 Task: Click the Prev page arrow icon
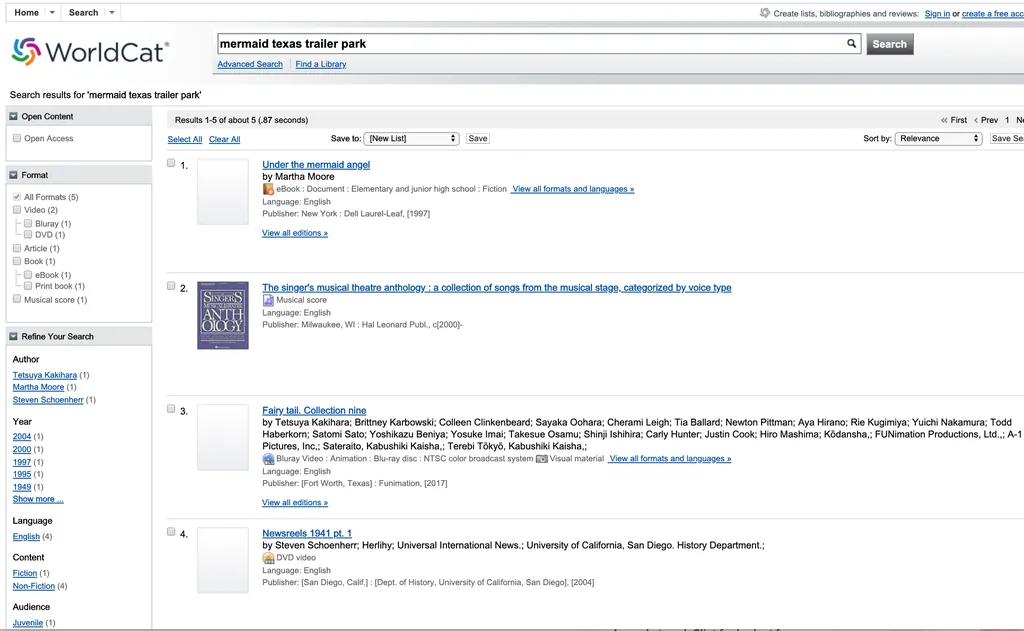976,120
